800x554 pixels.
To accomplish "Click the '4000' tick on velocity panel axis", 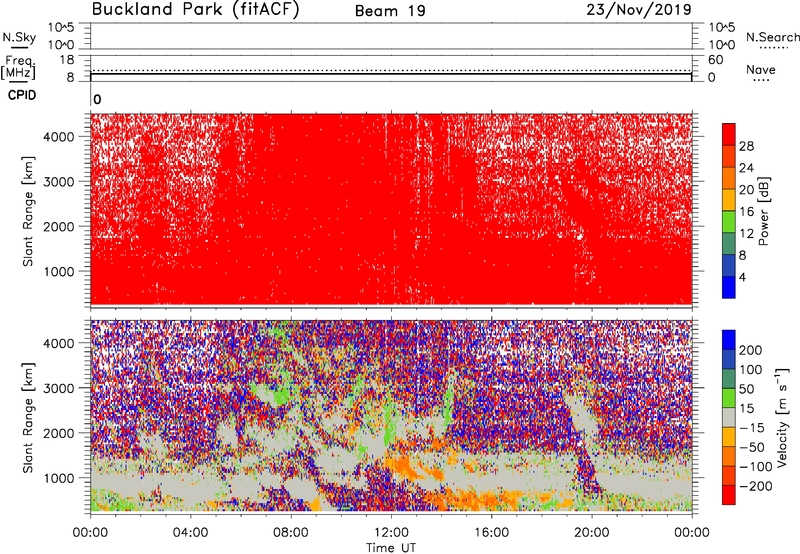I will pyautogui.click(x=59, y=343).
